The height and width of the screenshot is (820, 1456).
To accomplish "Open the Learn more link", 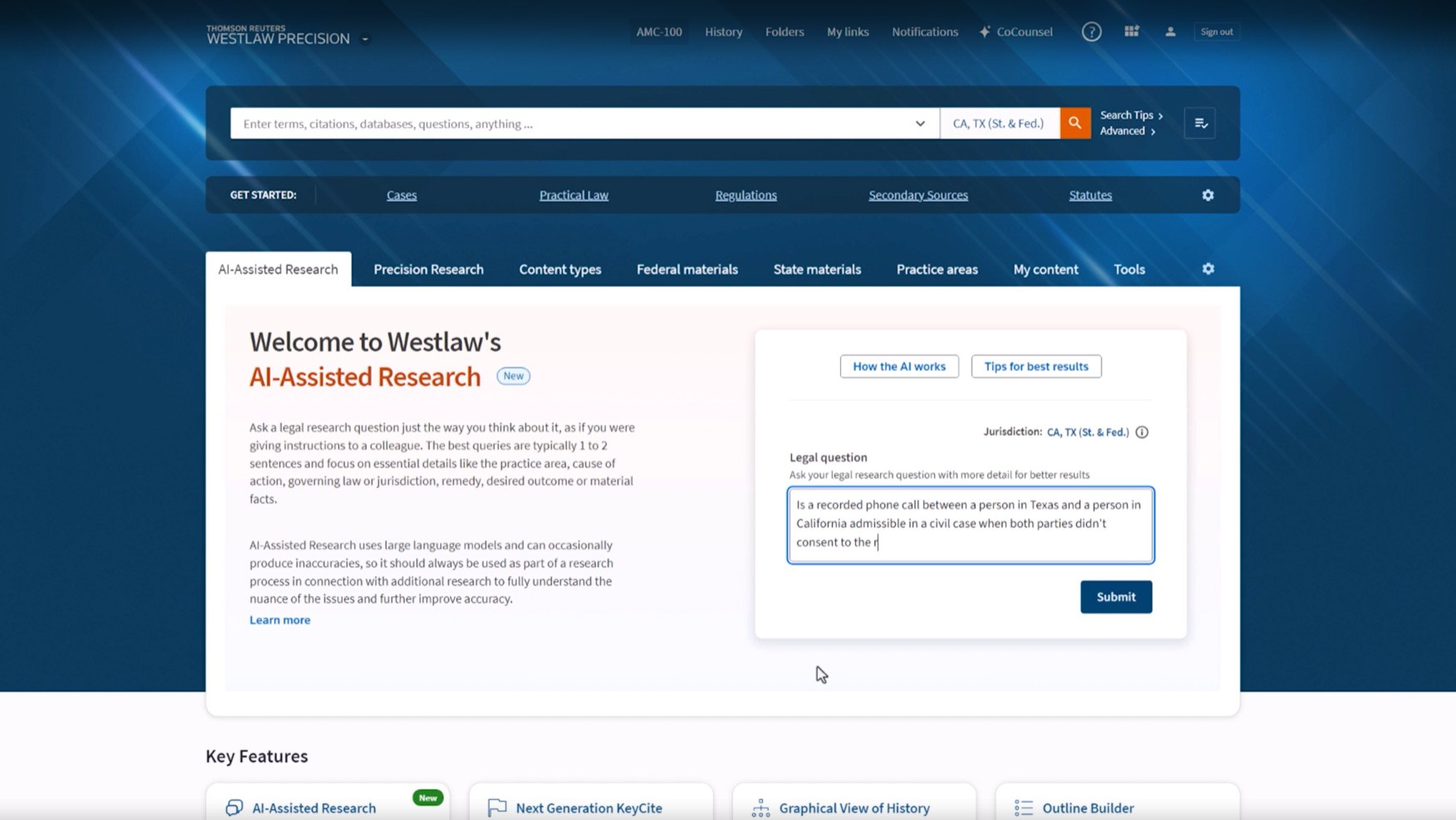I will tap(280, 620).
